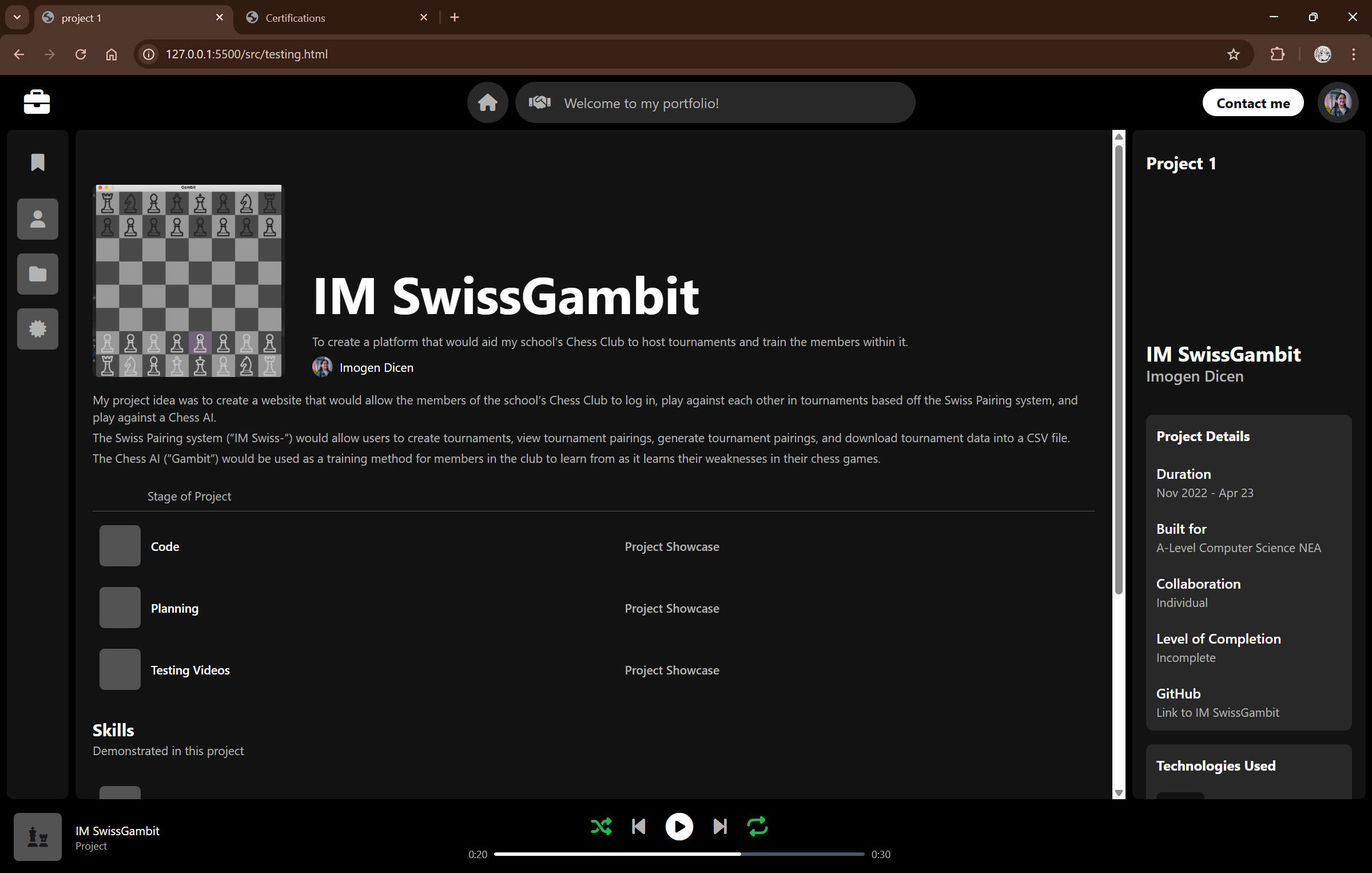Bookmark this page with star icon
Screen dimensions: 1372x873
click(1233, 54)
